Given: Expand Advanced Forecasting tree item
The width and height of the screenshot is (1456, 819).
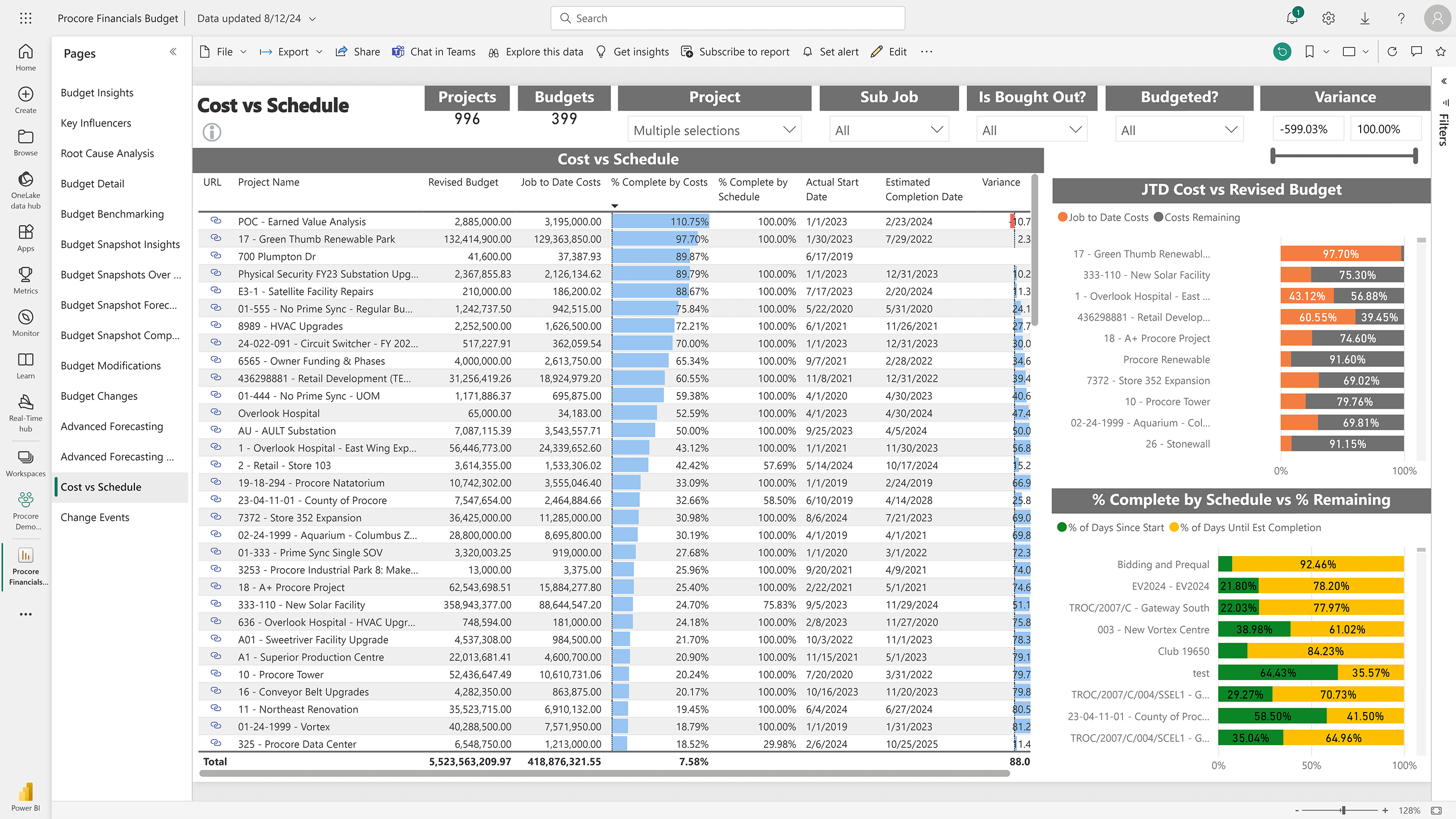Looking at the screenshot, I should pos(112,426).
